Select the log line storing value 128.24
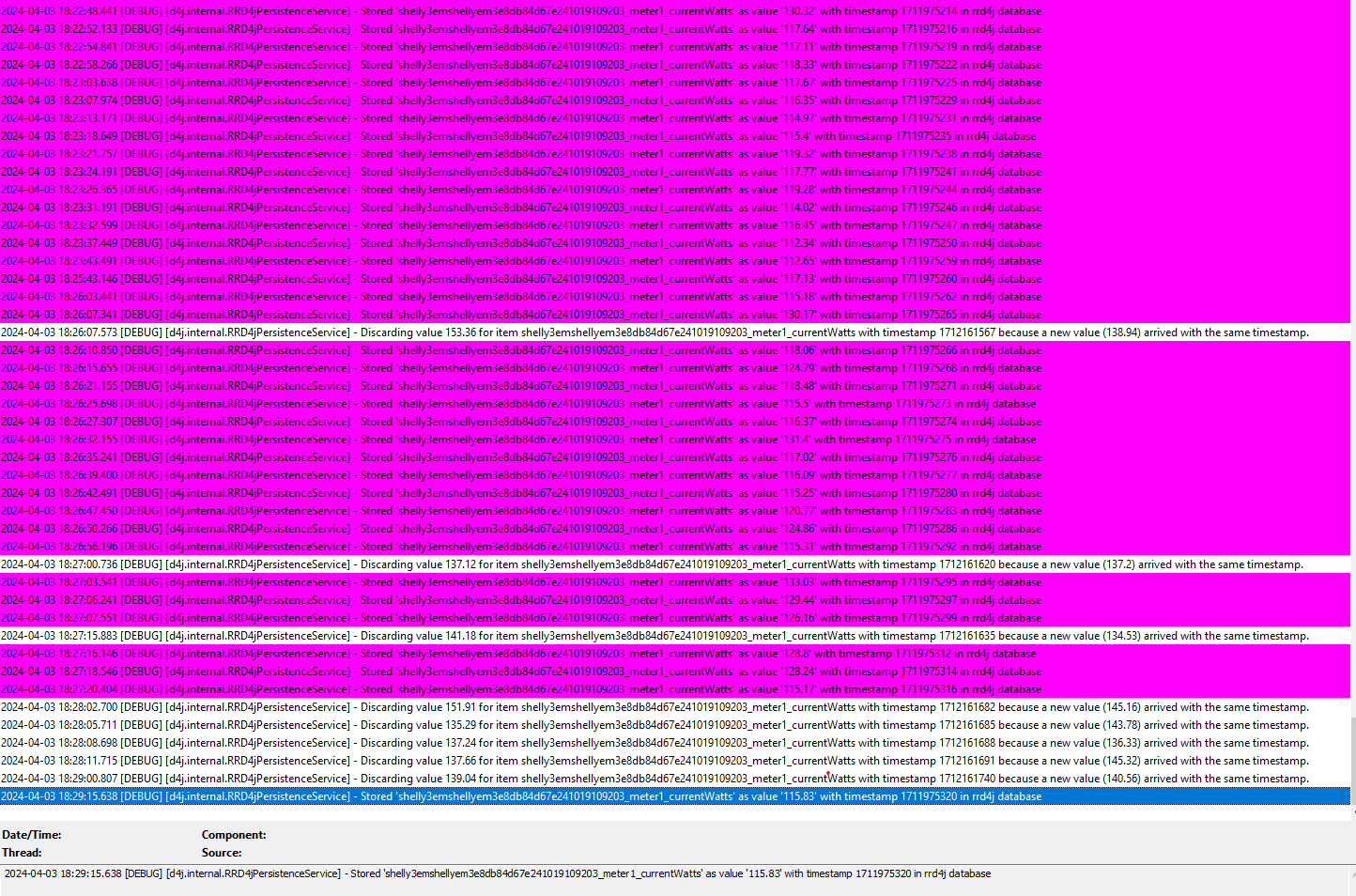 [x=521, y=671]
